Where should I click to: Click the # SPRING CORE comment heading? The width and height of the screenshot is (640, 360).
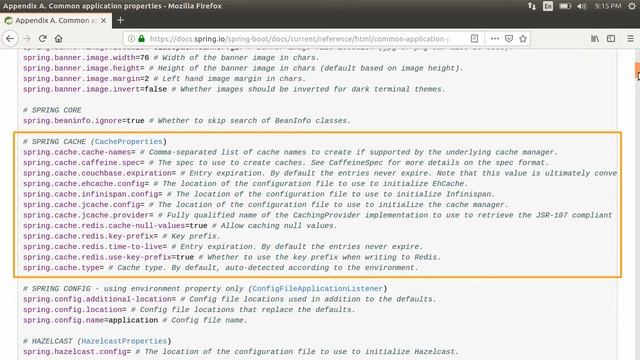(52, 110)
